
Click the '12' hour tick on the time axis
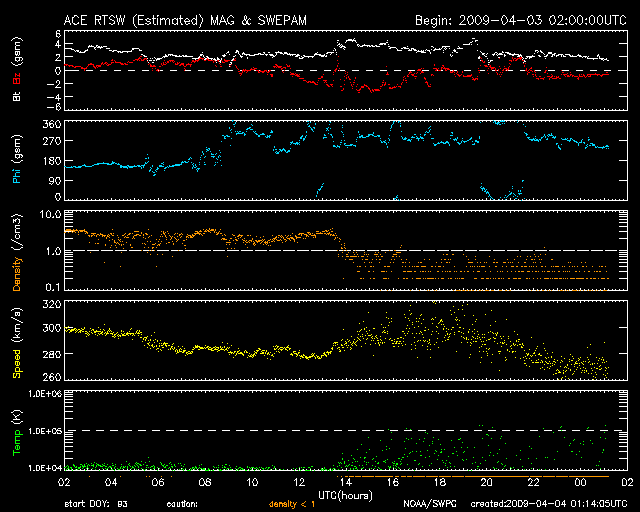[x=299, y=483]
